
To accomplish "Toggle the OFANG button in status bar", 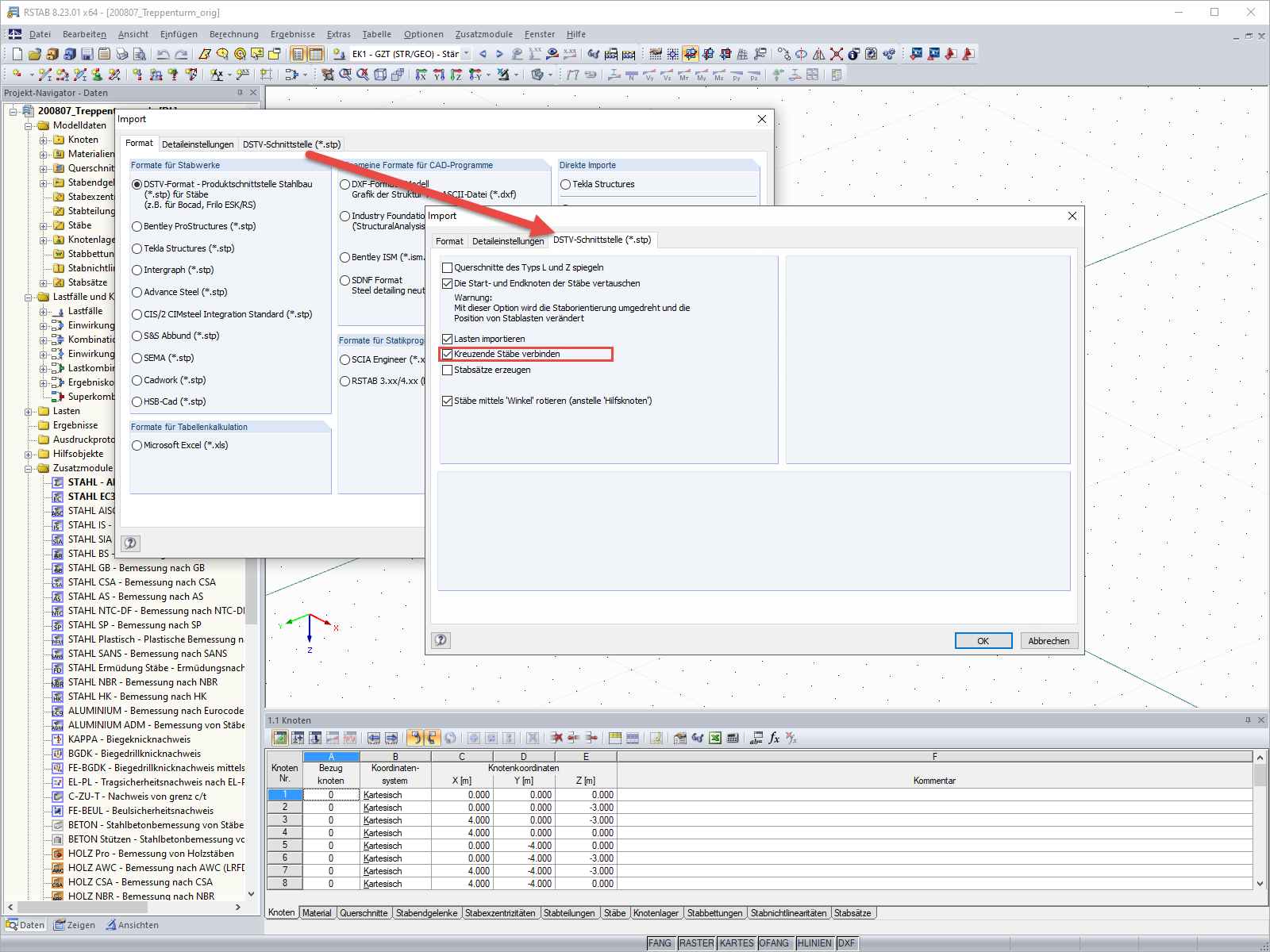I will 774,943.
